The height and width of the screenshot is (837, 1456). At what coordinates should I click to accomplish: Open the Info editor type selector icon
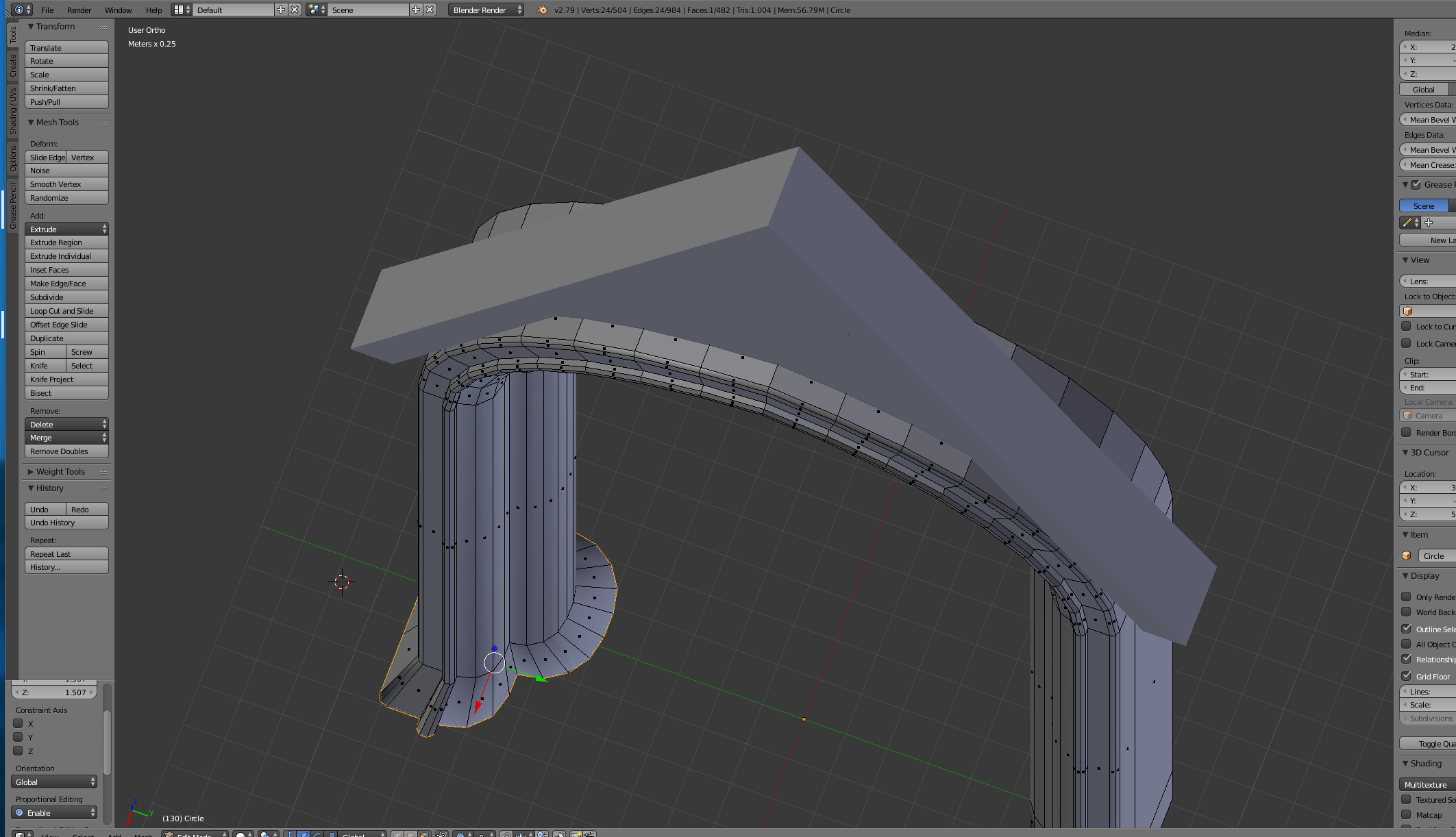pyautogui.click(x=22, y=10)
